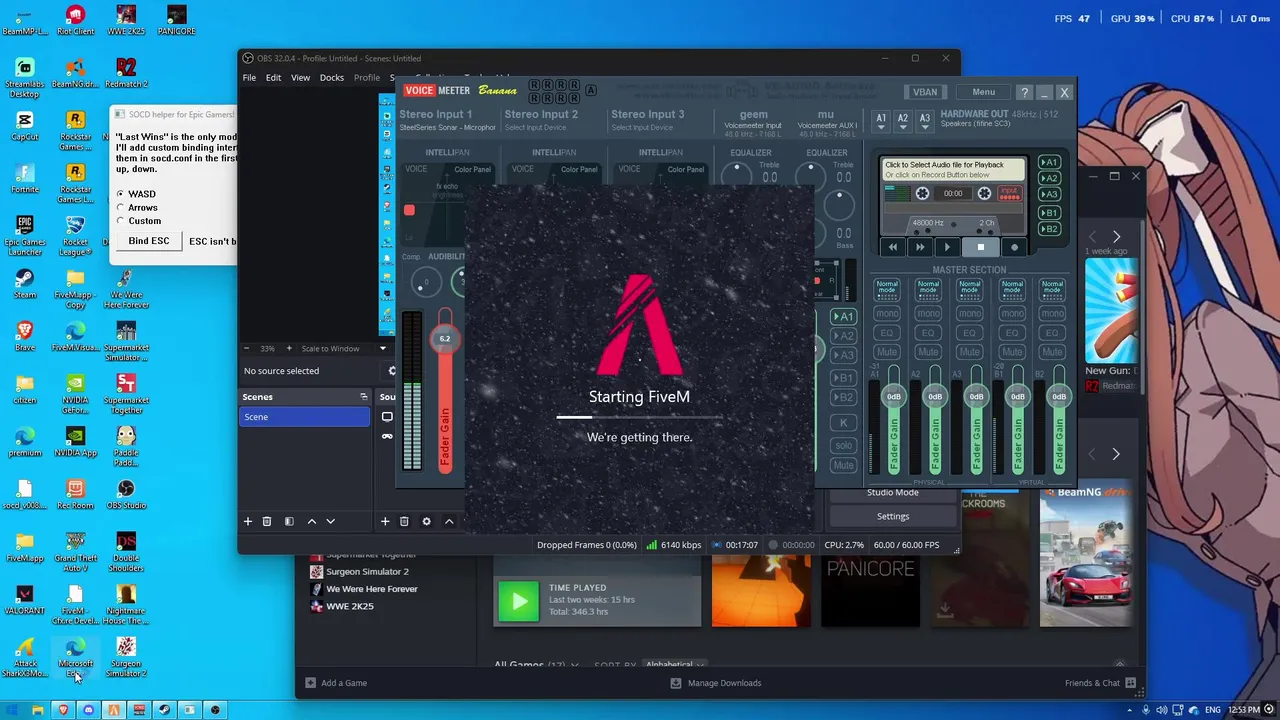The height and width of the screenshot is (720, 1280).
Task: Fast forward the Voicemeeter cassette recorder
Action: (920, 247)
